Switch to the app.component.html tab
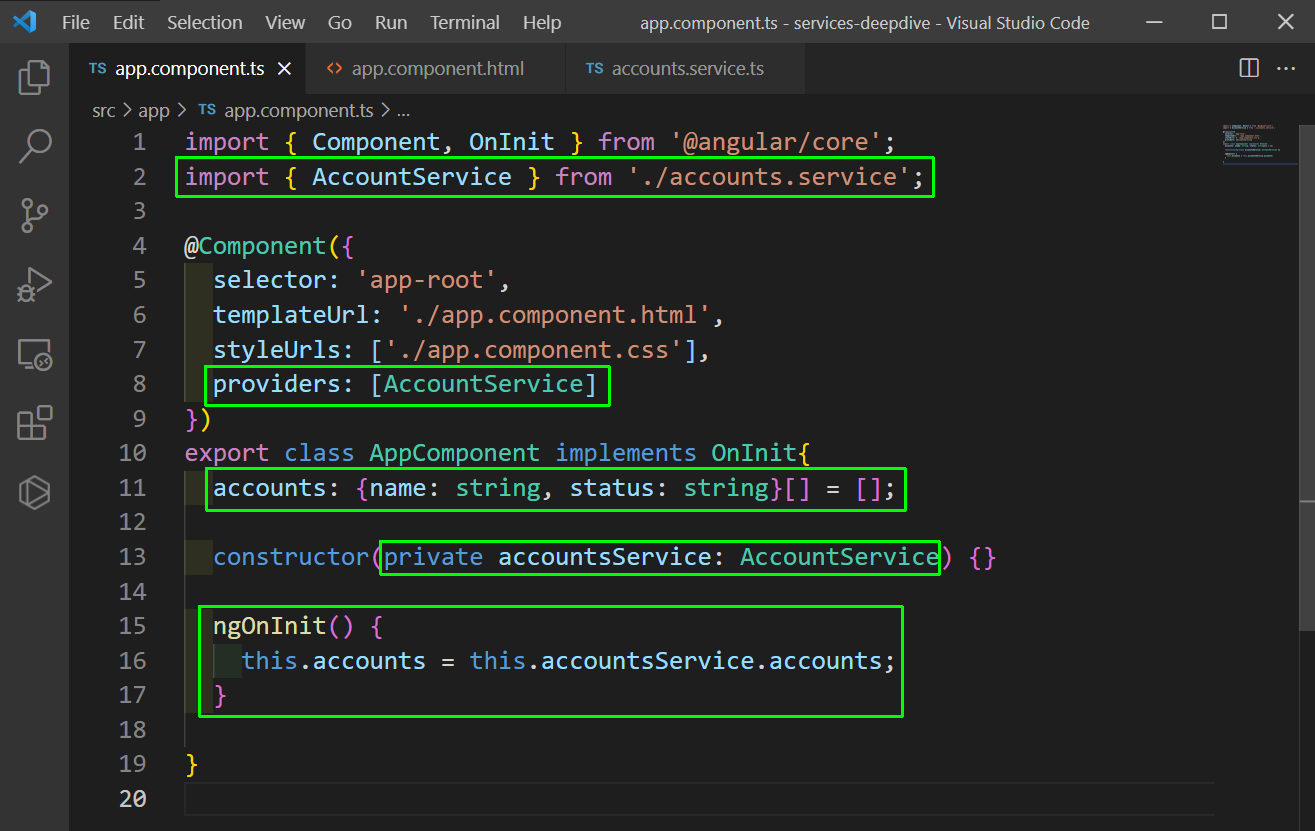Viewport: 1315px width, 831px height. pos(436,68)
